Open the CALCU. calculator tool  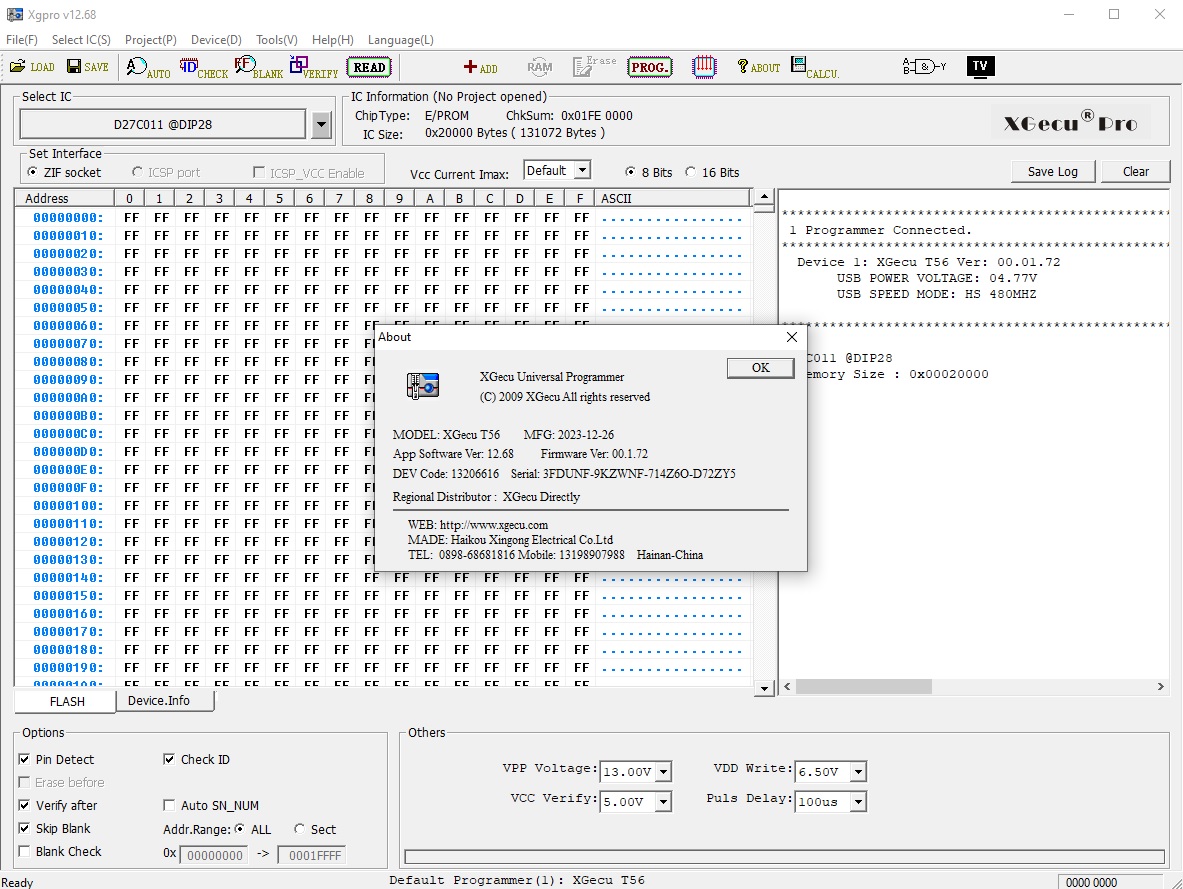click(x=814, y=68)
